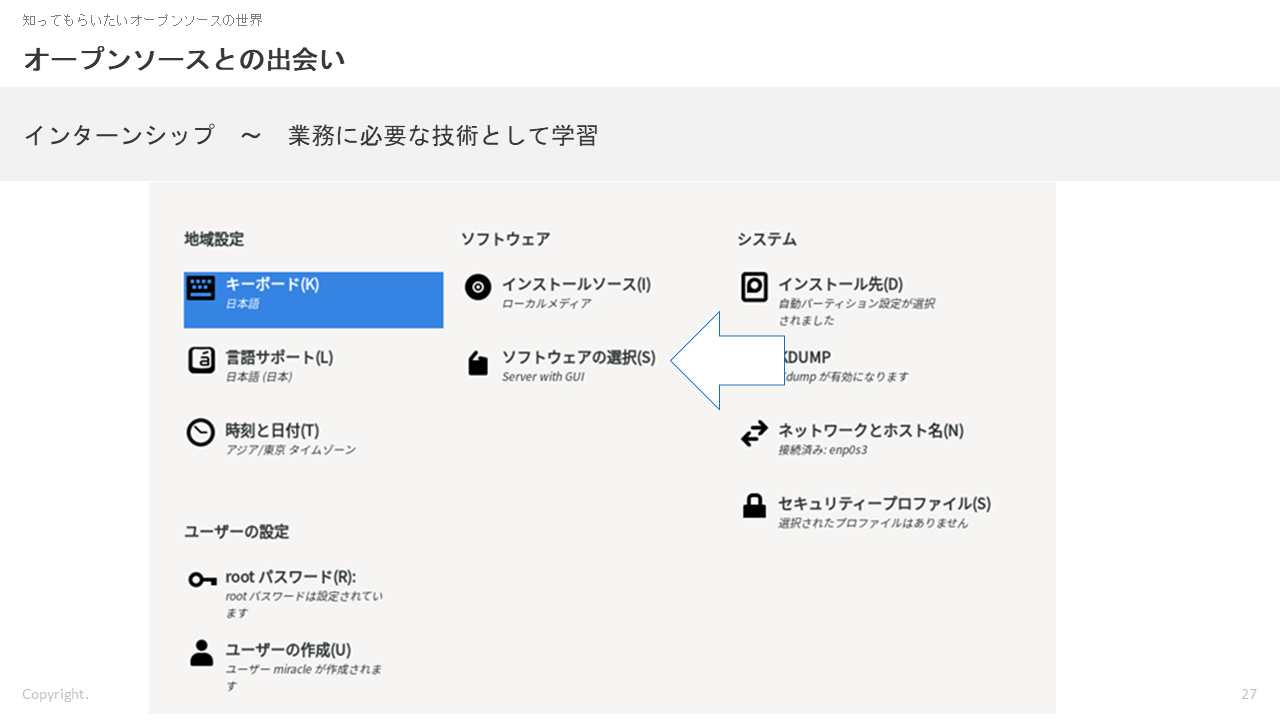This screenshot has height=720, width=1280.
Task: Click the slide page number 27
Action: tap(1248, 694)
